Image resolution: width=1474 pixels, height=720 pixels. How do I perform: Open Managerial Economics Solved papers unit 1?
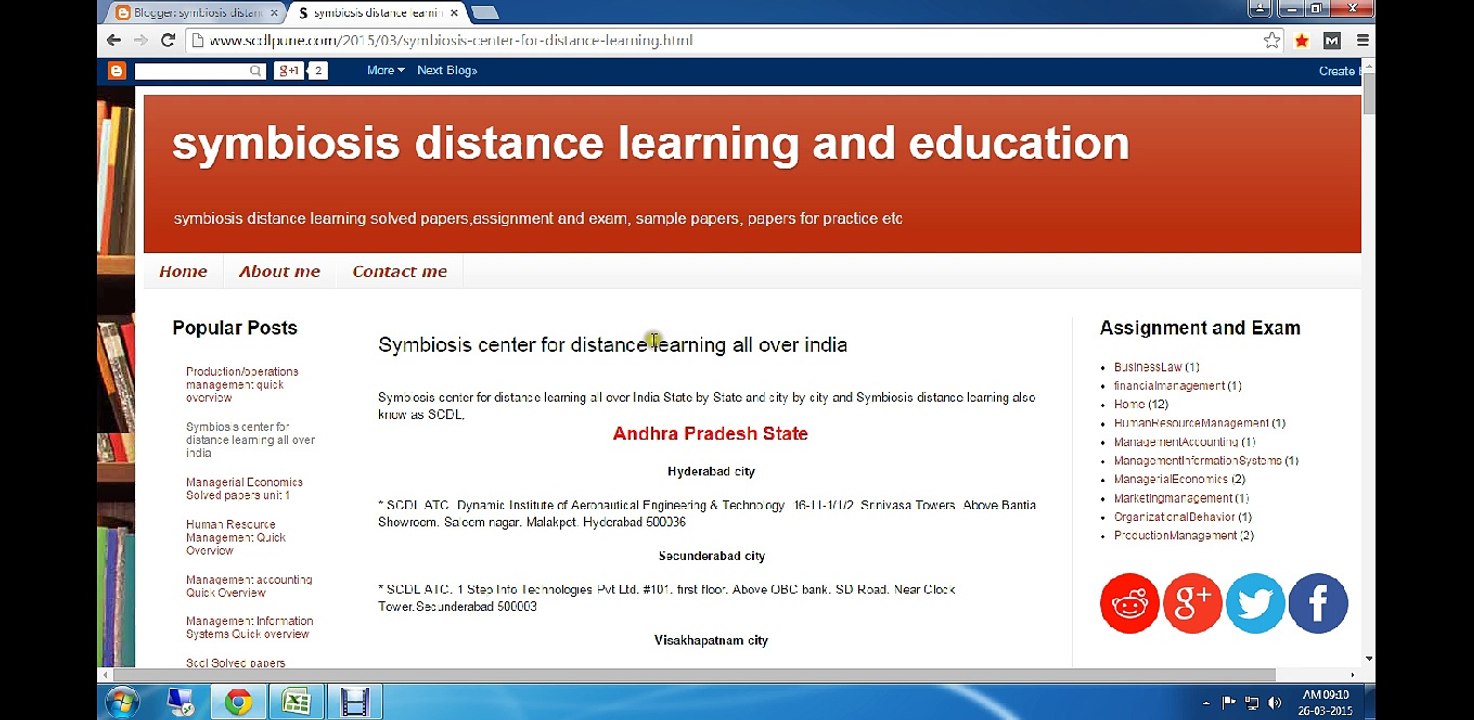click(x=244, y=488)
